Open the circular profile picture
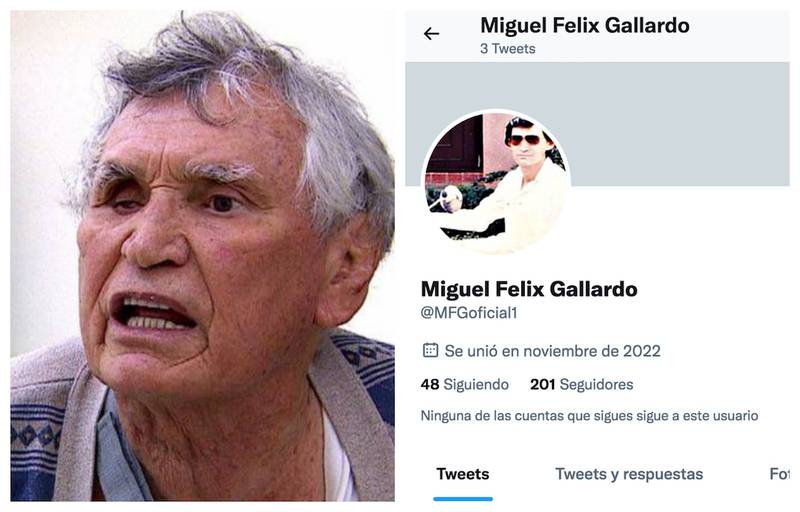The image size is (800, 512). [x=496, y=184]
